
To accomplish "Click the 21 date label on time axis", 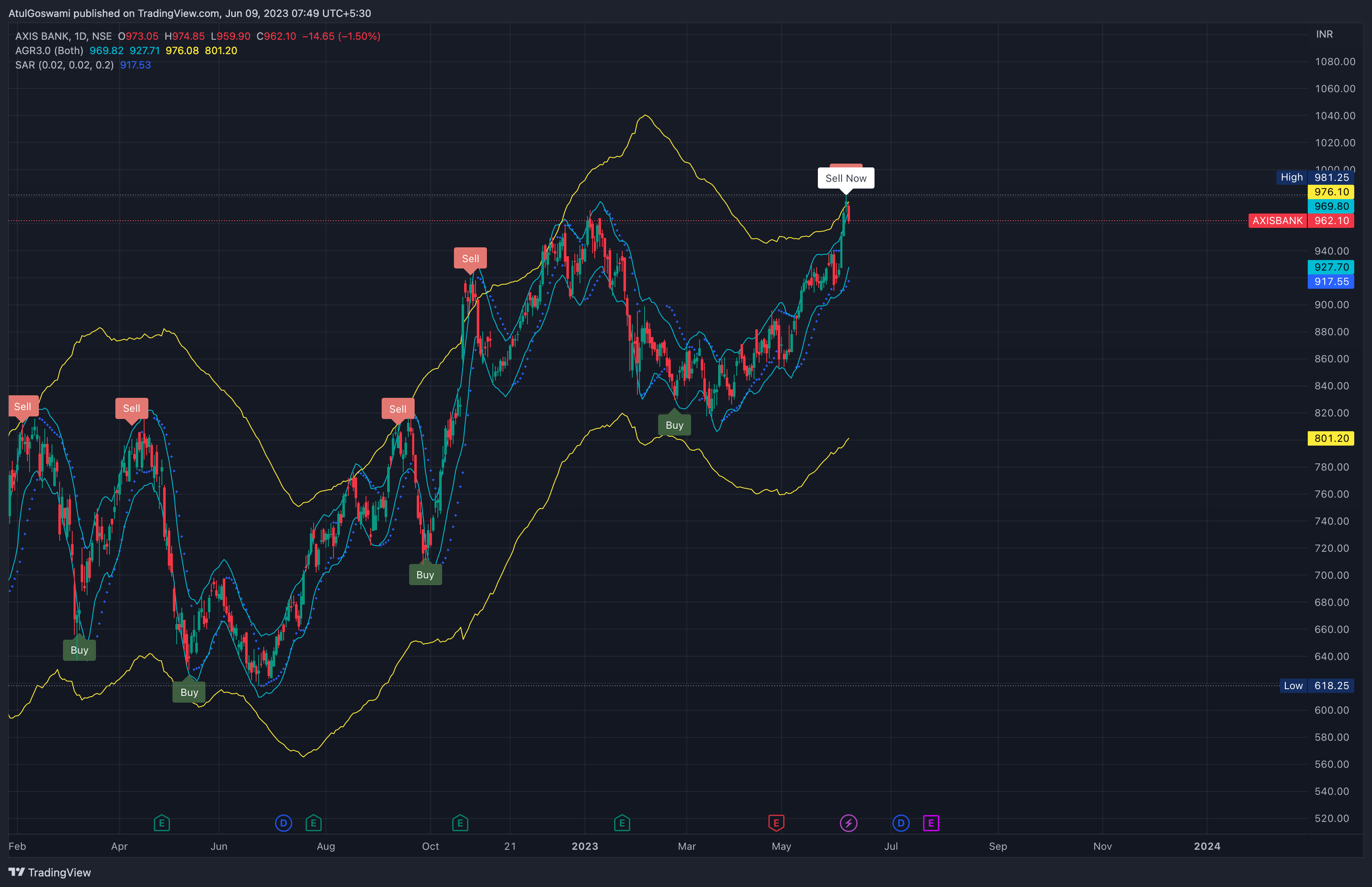I will pos(510,846).
